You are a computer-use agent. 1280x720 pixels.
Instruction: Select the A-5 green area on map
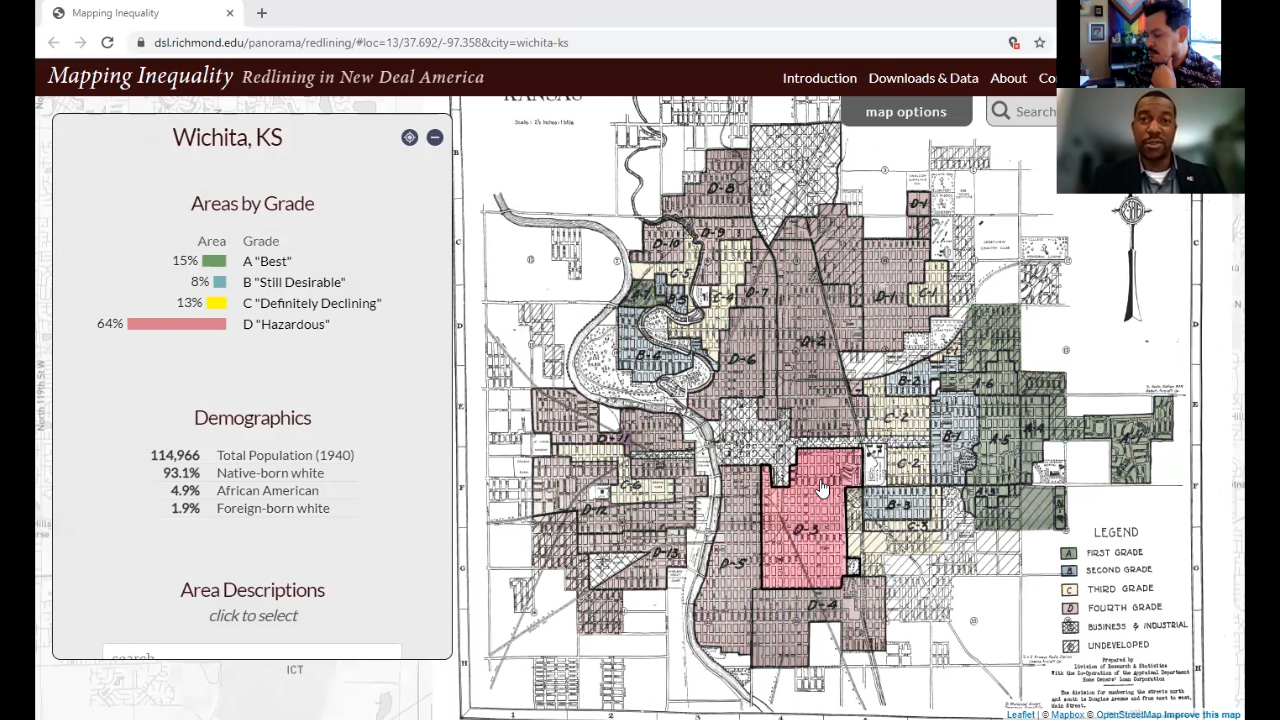pos(1000,438)
